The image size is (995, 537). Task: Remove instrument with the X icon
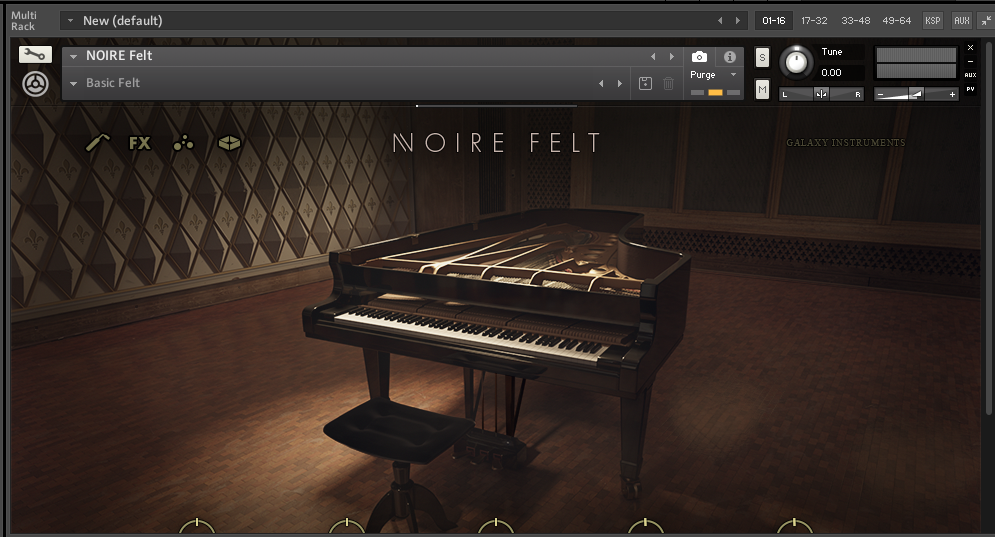pos(970,48)
